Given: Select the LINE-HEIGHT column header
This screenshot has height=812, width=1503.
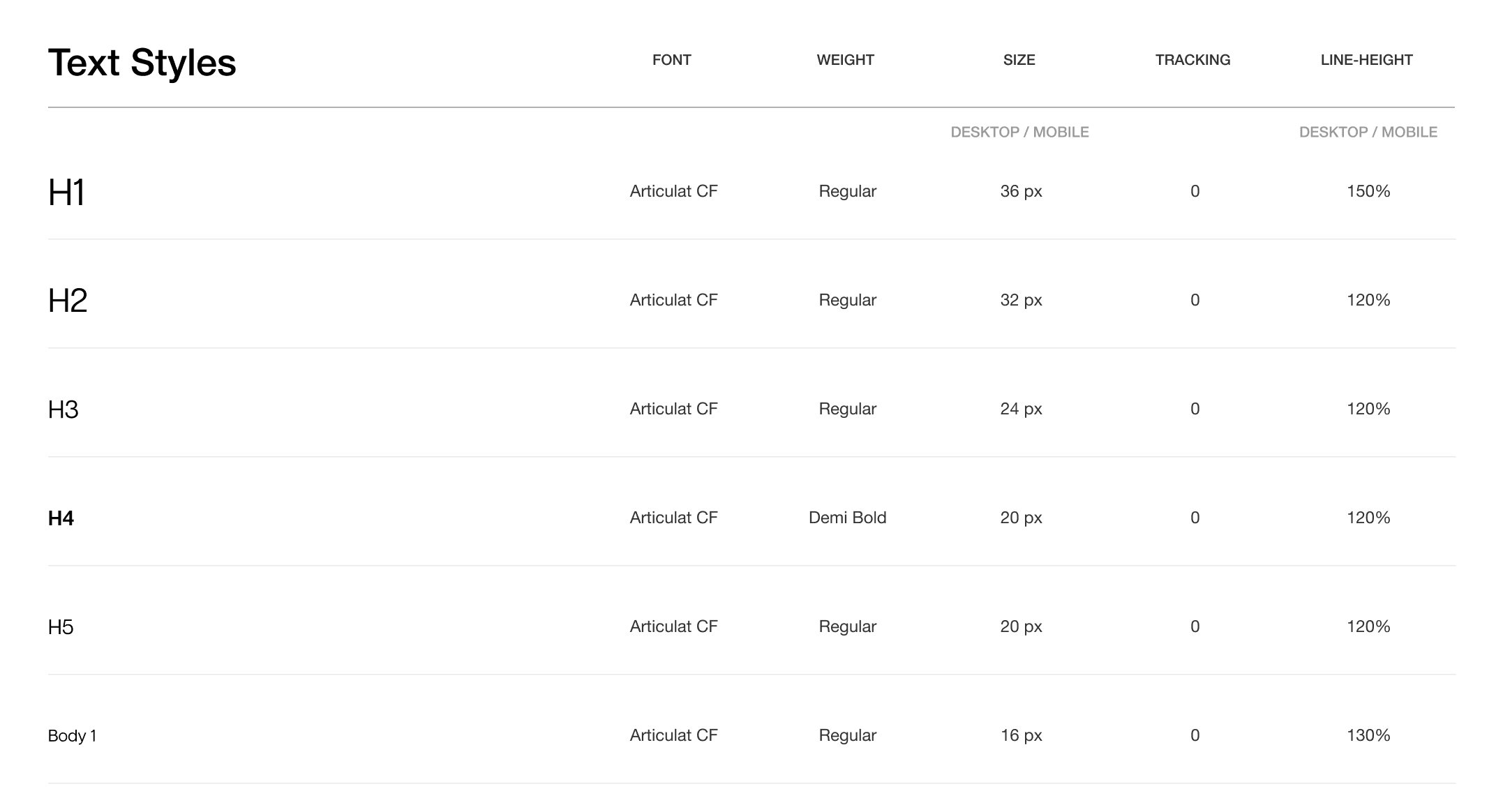Looking at the screenshot, I should click(1366, 60).
